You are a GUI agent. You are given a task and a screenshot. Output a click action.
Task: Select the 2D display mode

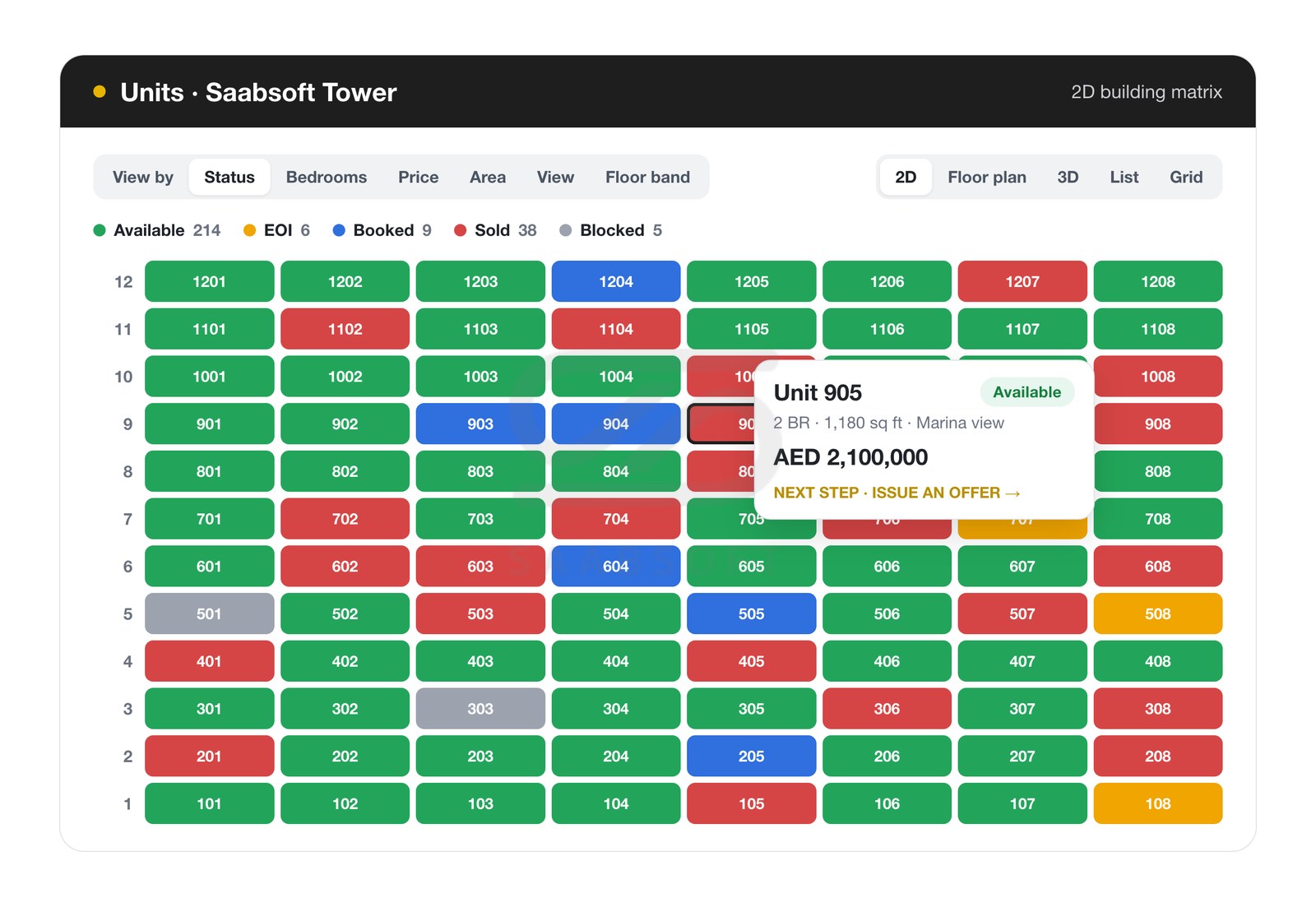click(x=906, y=177)
